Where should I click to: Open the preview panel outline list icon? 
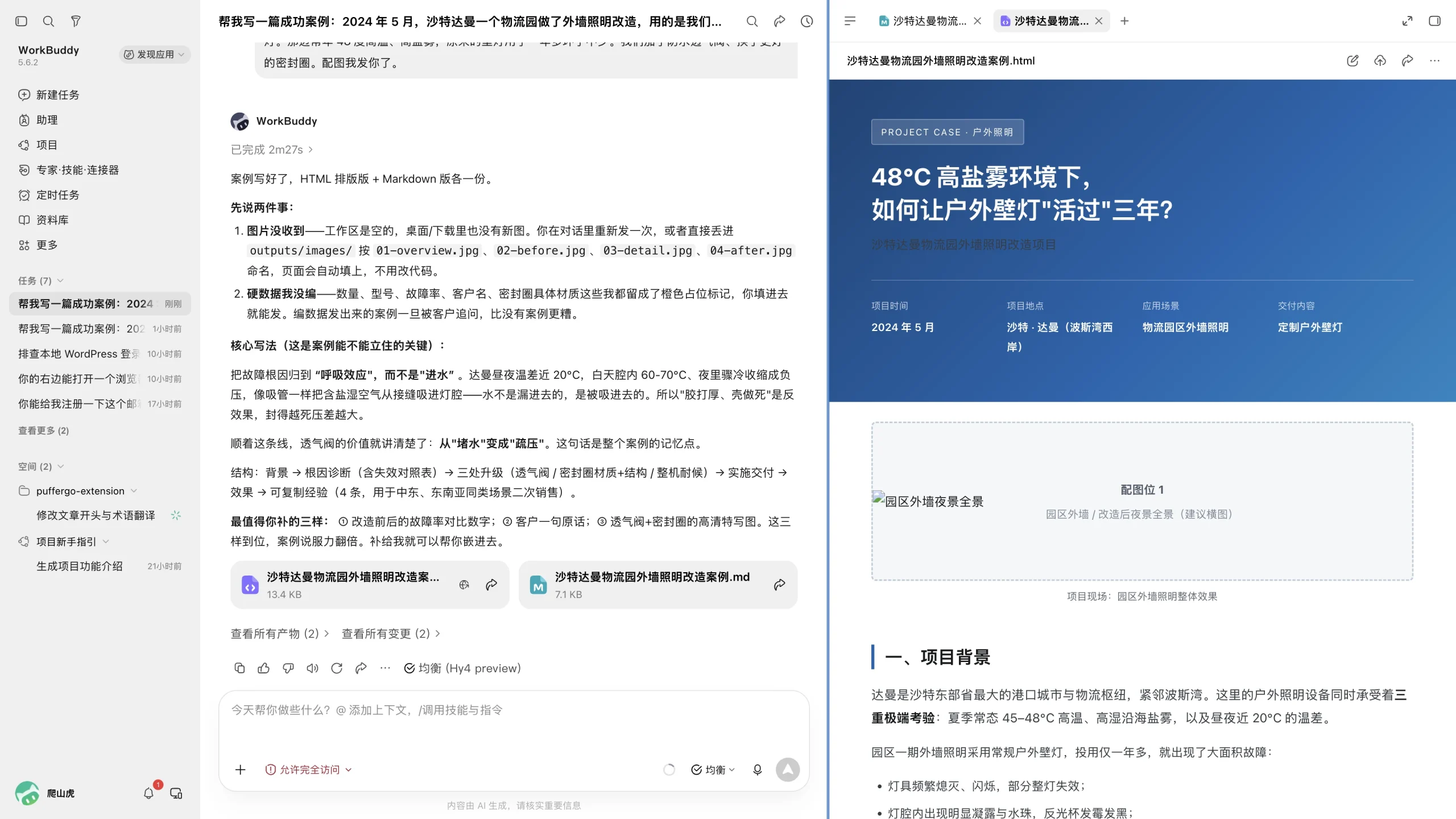coord(850,21)
